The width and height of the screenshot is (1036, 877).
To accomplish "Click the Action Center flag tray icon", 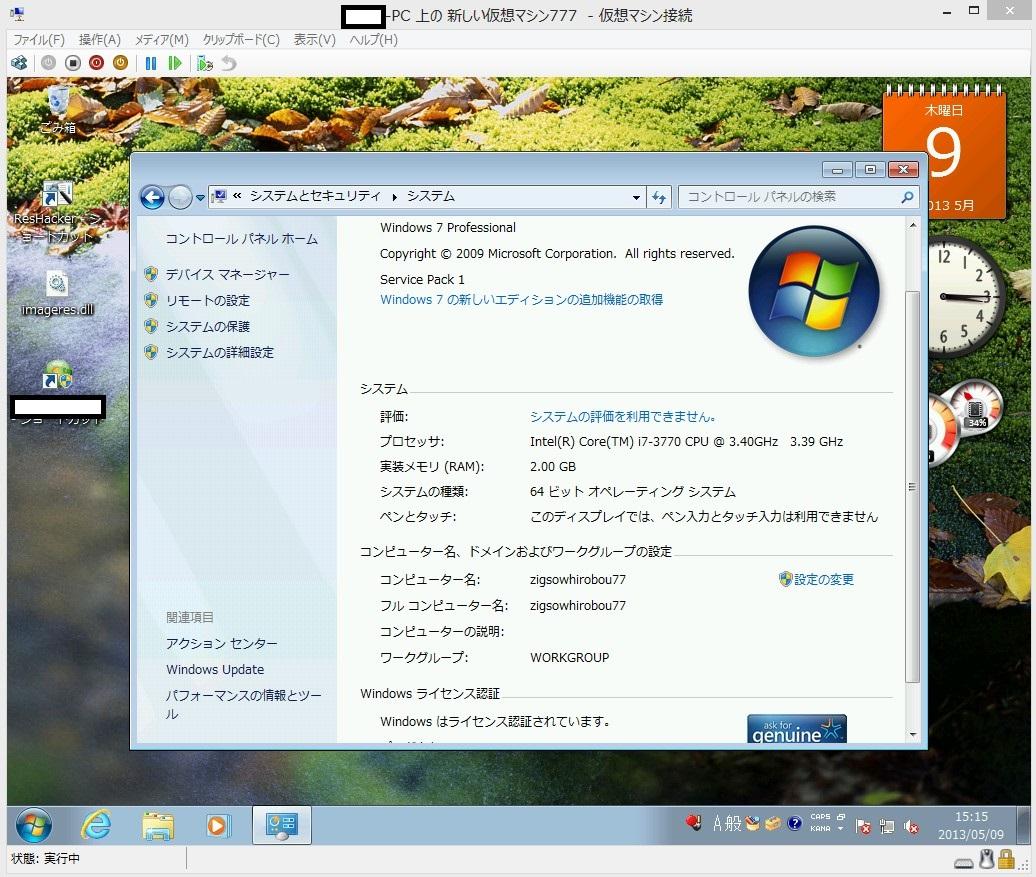I will point(863,826).
